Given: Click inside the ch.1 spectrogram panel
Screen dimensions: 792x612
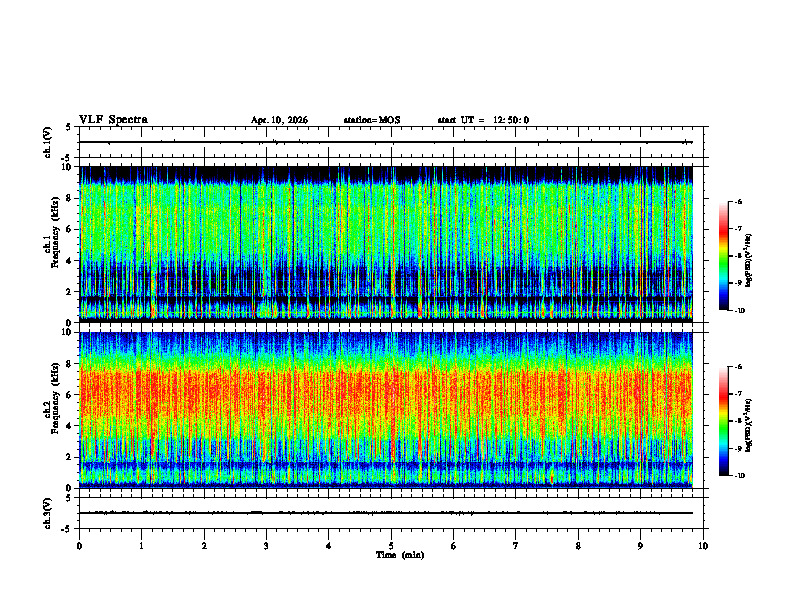Looking at the screenshot, I should click(x=386, y=244).
